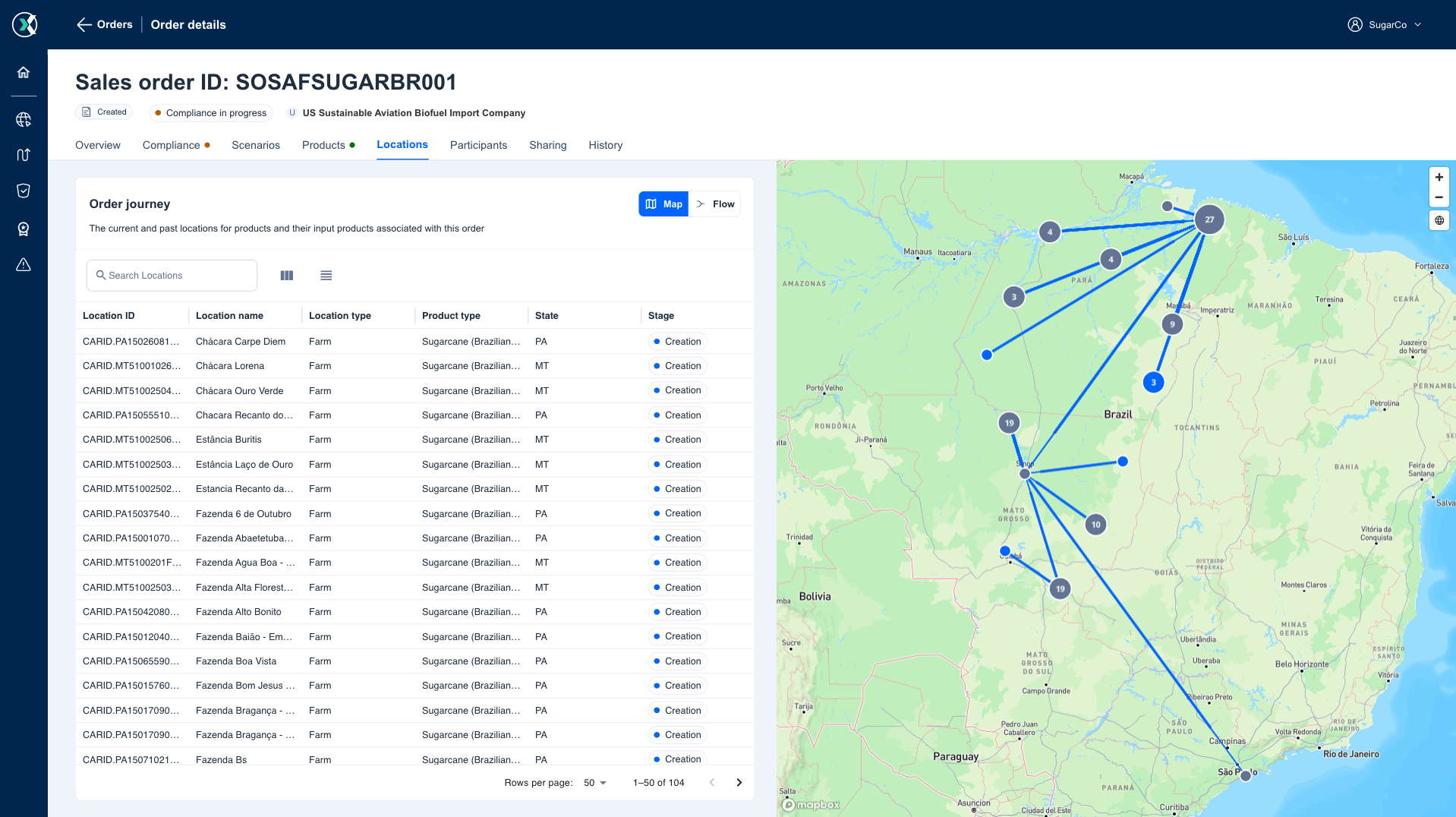Reset map view with globe button
This screenshot has width=1456, height=817.
coord(1439,220)
